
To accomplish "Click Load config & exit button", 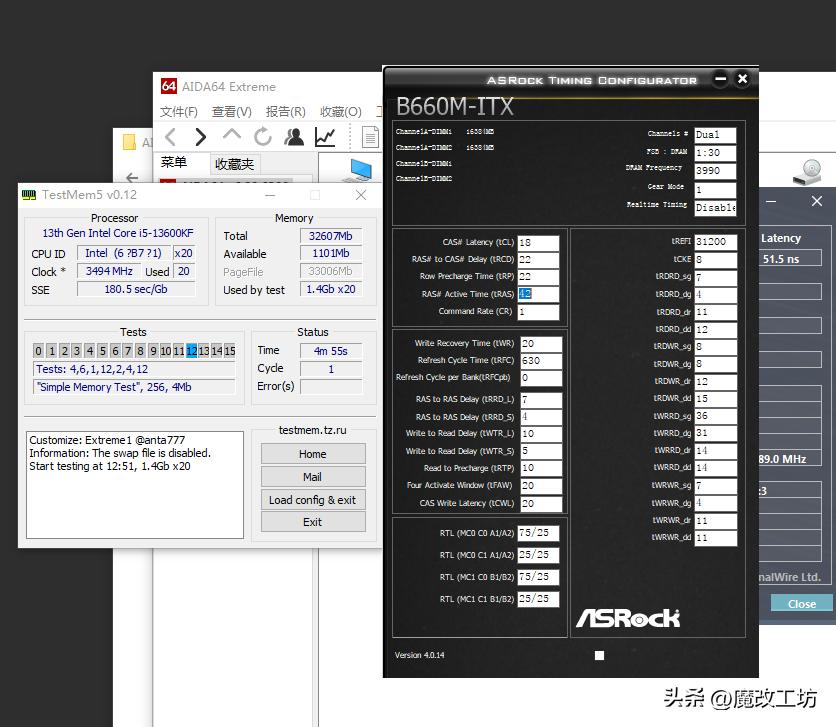I will click(x=312, y=500).
